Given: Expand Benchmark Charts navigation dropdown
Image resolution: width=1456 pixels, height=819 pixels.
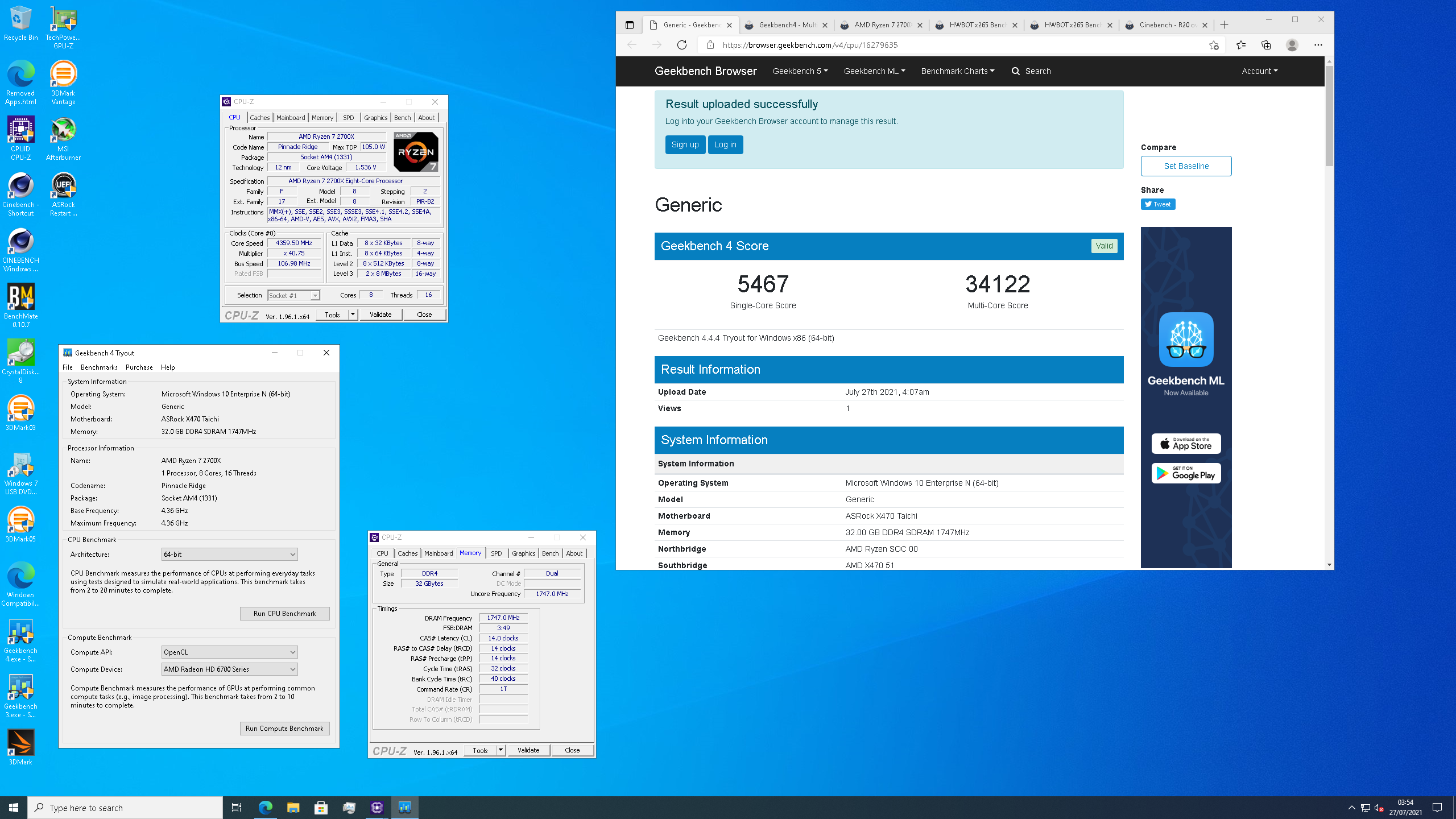Looking at the screenshot, I should click(958, 71).
